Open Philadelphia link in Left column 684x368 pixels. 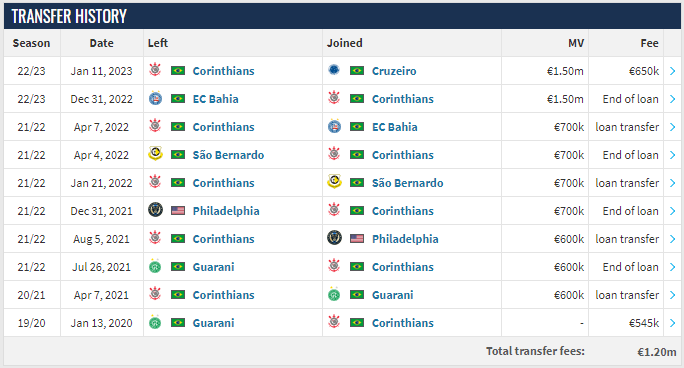(226, 211)
